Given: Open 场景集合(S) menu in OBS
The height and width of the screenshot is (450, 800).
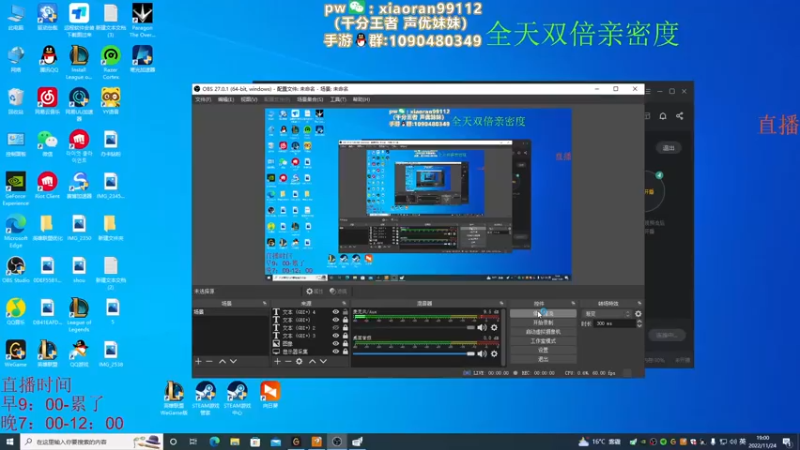Looking at the screenshot, I should coord(310,99).
